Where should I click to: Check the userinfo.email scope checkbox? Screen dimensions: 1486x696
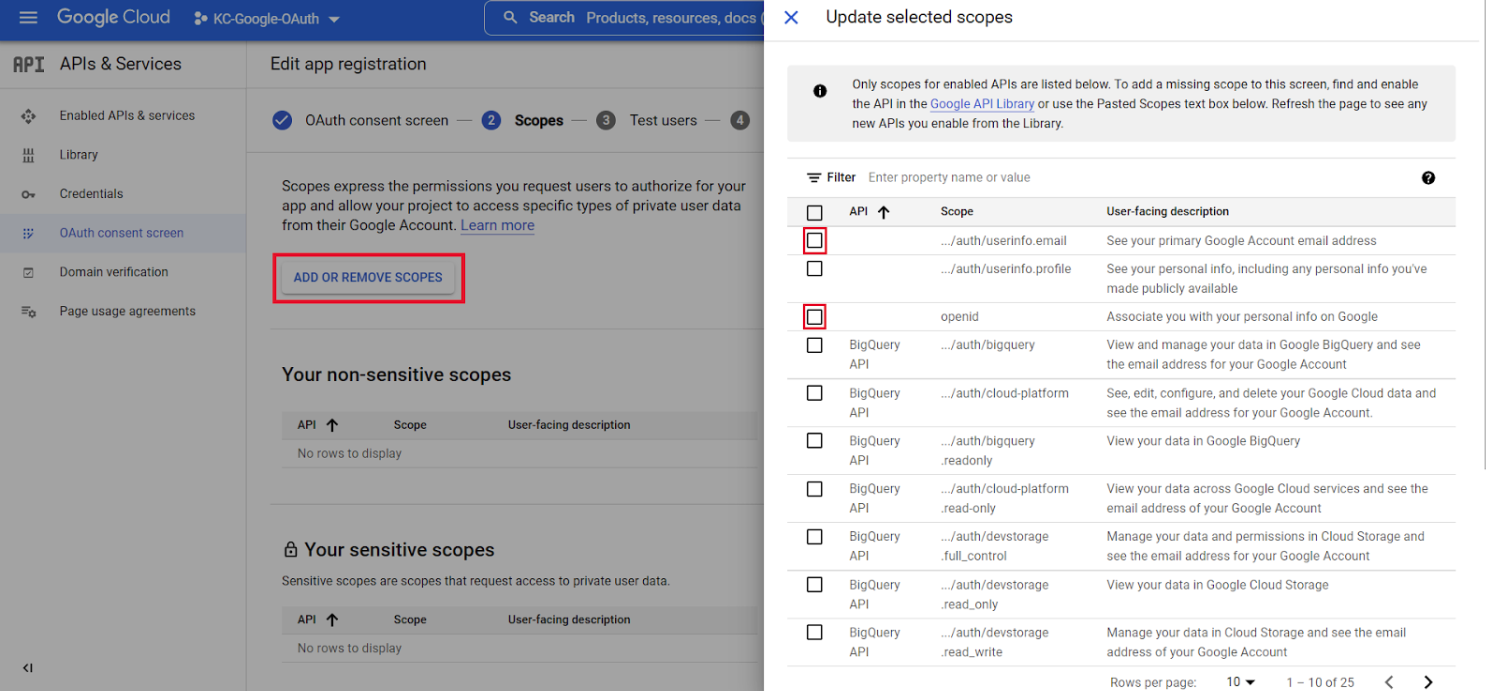[x=815, y=241]
